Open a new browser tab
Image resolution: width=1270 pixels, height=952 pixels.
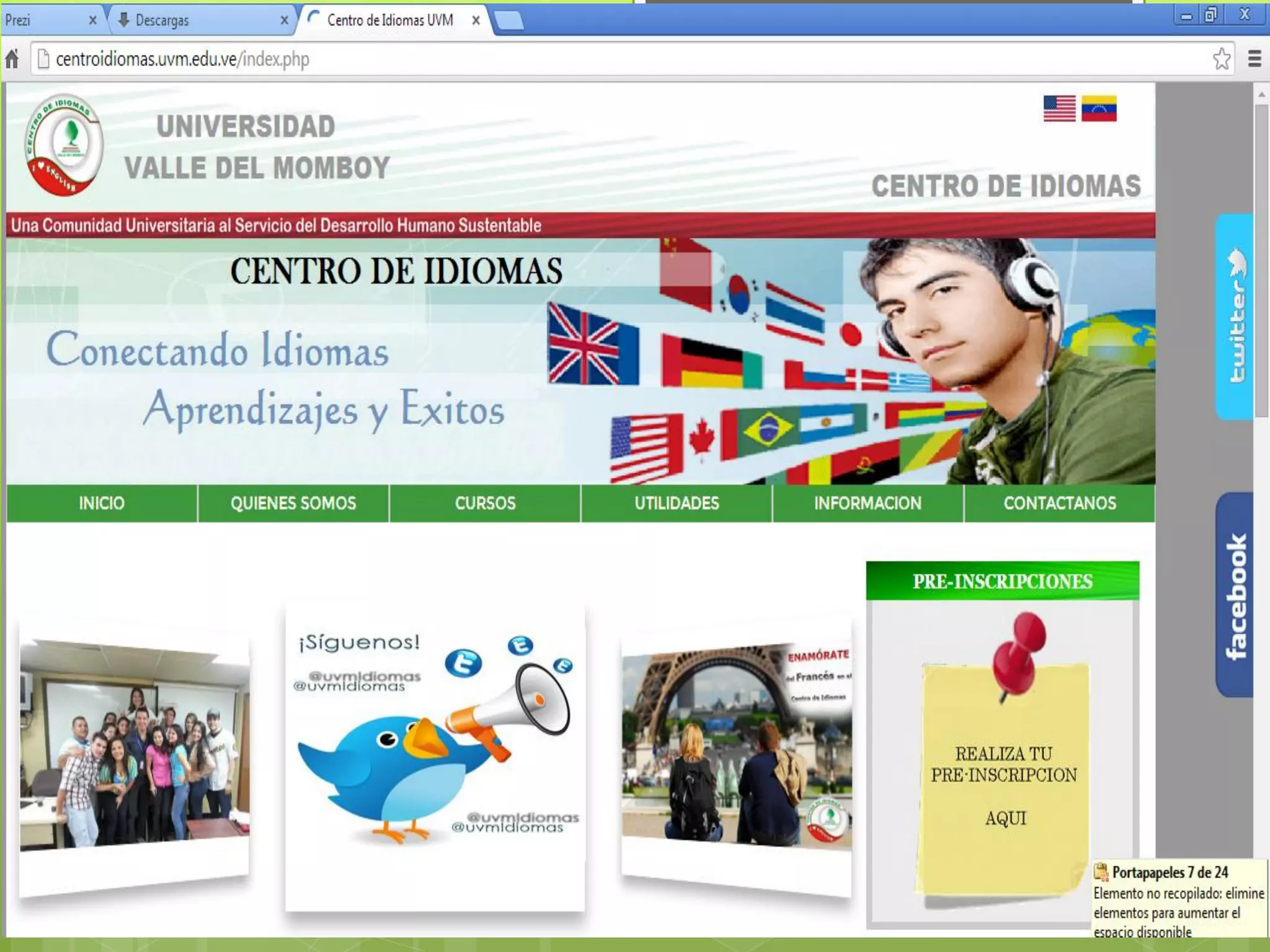510,21
